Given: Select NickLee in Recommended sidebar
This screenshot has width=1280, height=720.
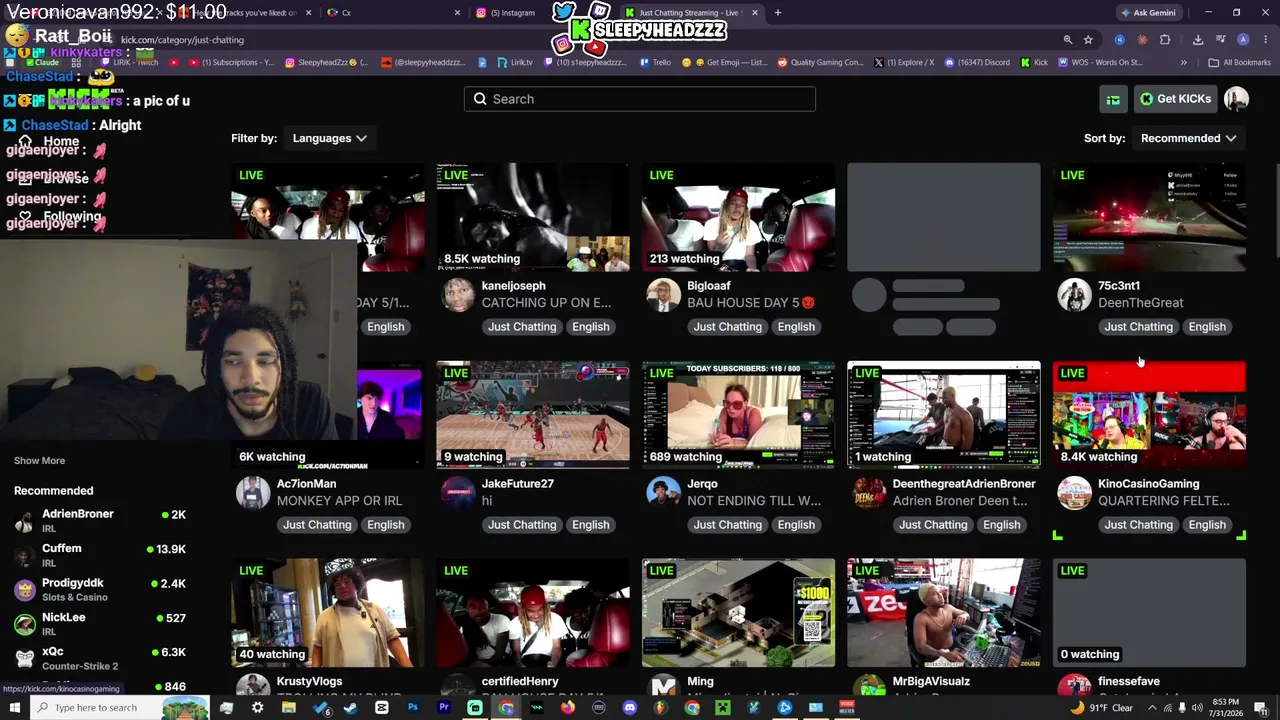Looking at the screenshot, I should [100, 625].
